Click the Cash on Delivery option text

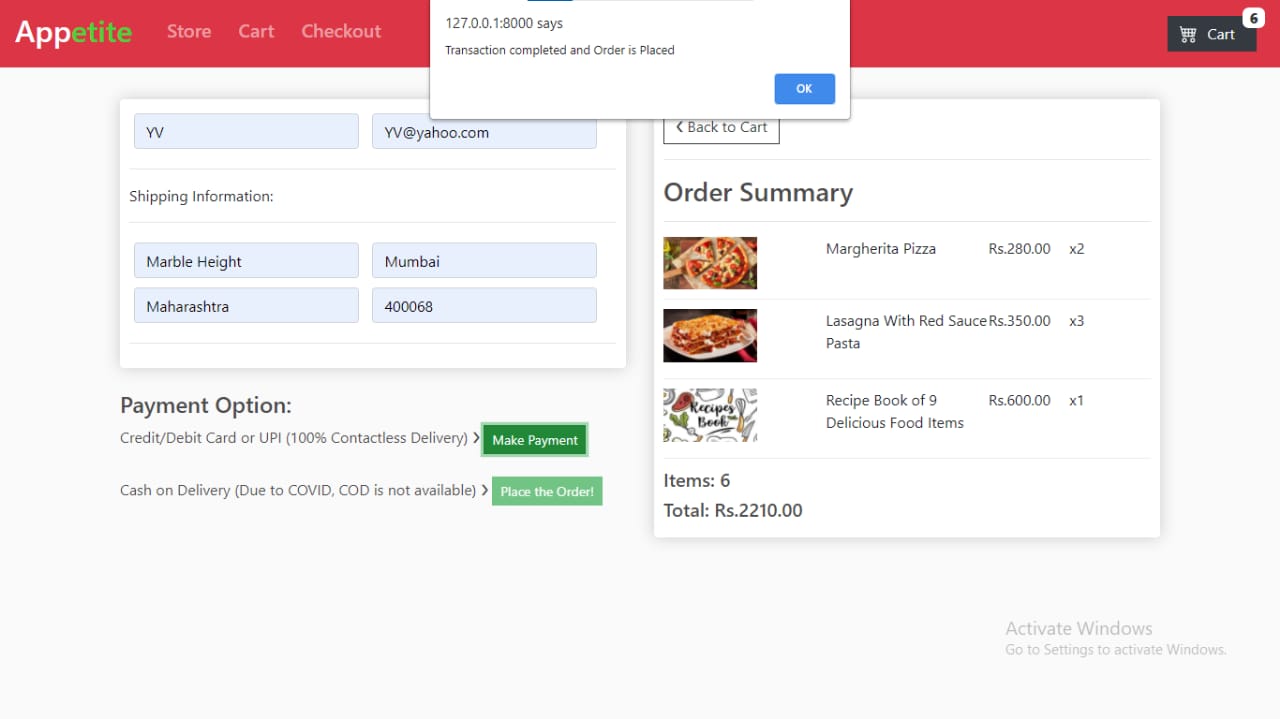298,490
